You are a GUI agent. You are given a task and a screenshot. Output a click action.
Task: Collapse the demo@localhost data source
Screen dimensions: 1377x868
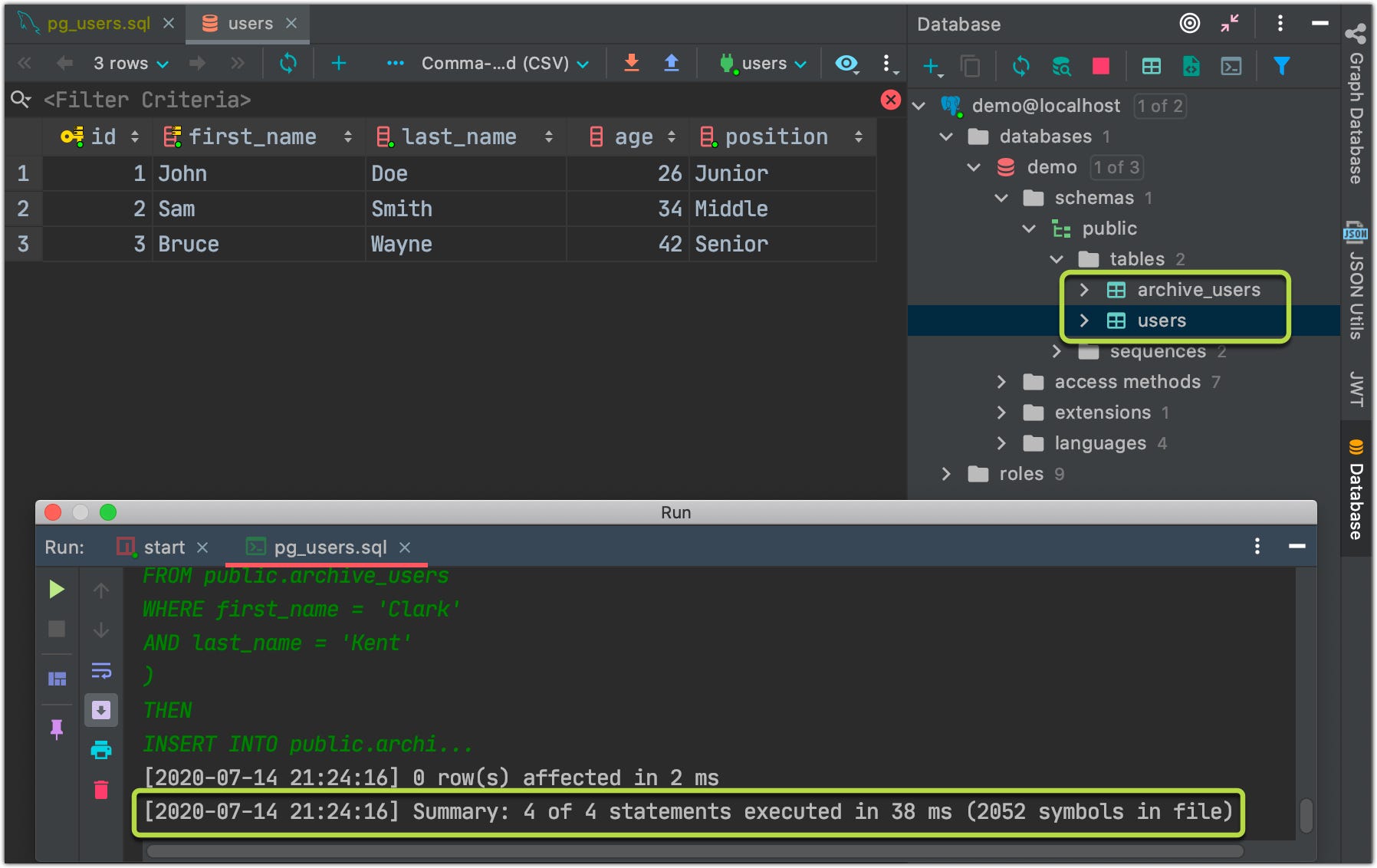(919, 106)
